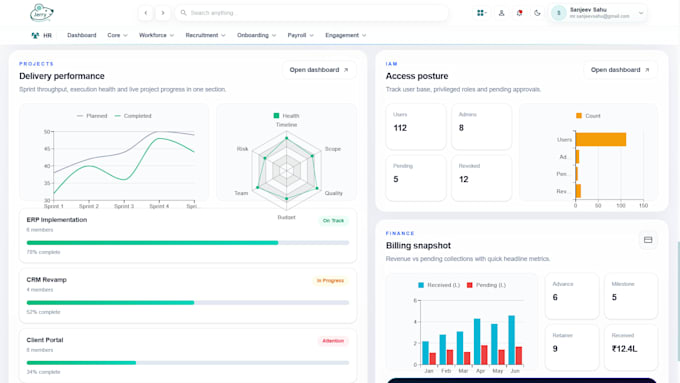The width and height of the screenshot is (680, 383).
Task: Open the apps grid icon
Action: coord(481,13)
